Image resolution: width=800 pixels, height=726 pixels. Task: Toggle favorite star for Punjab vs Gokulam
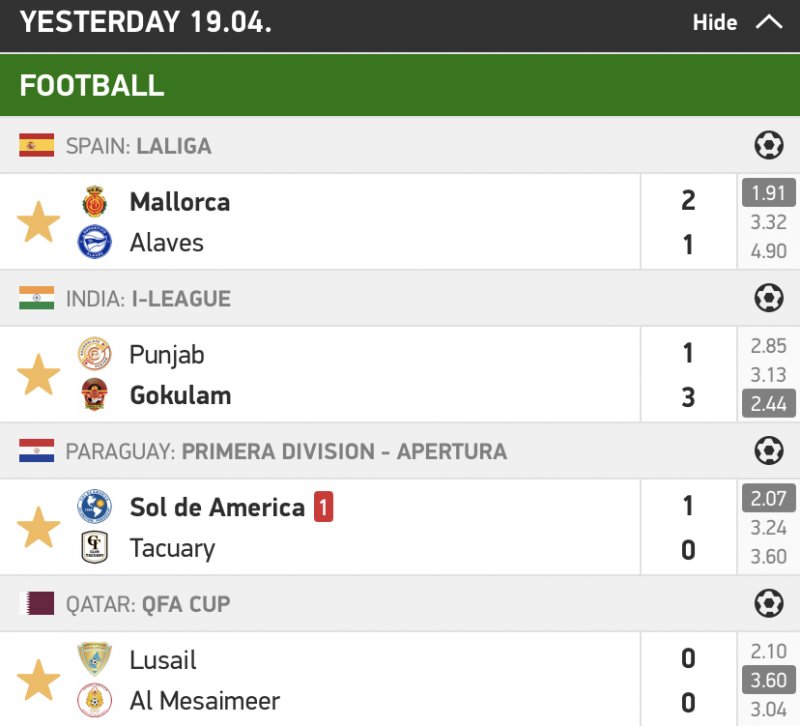pos(39,375)
